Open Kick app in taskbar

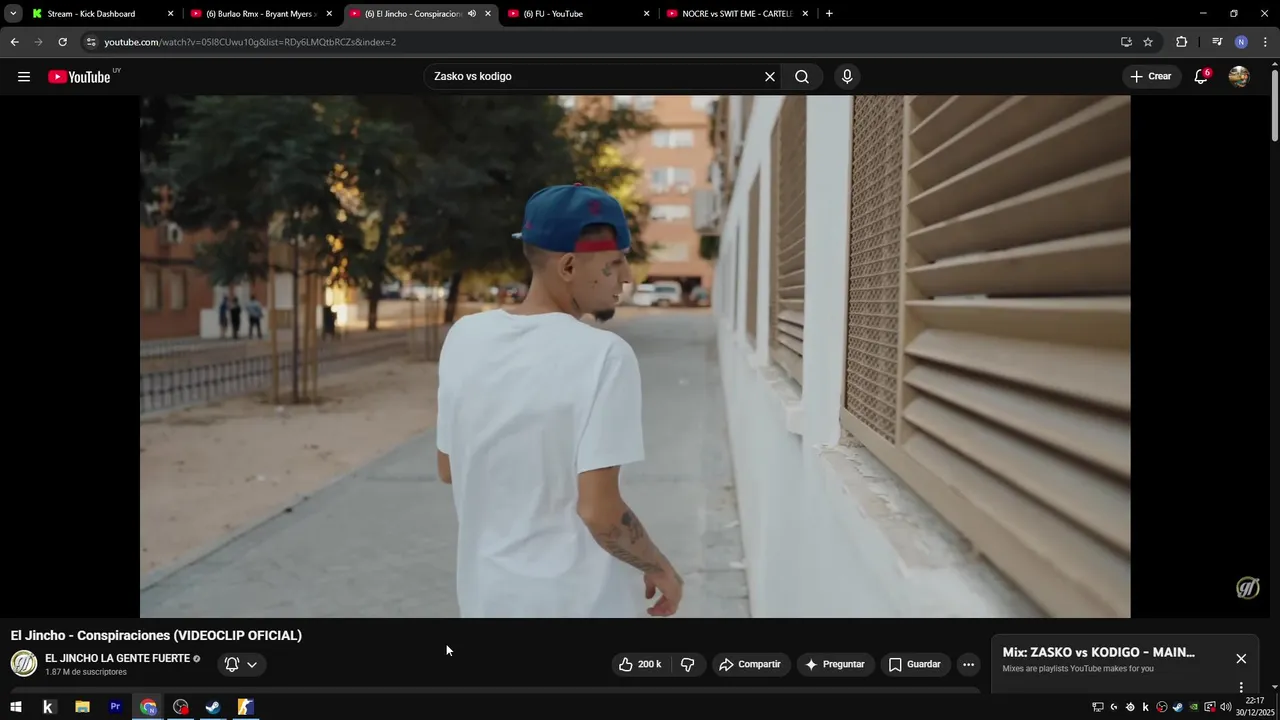48,707
